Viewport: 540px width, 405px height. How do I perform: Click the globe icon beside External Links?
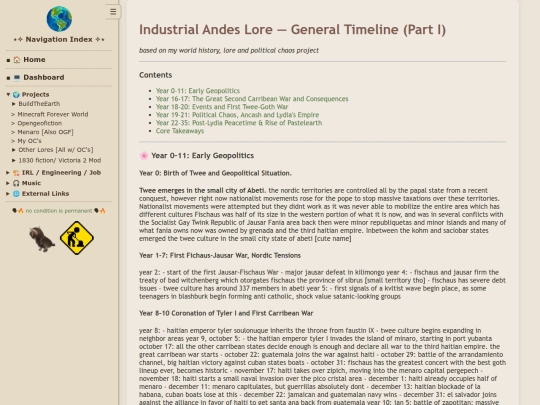pyautogui.click(x=16, y=194)
